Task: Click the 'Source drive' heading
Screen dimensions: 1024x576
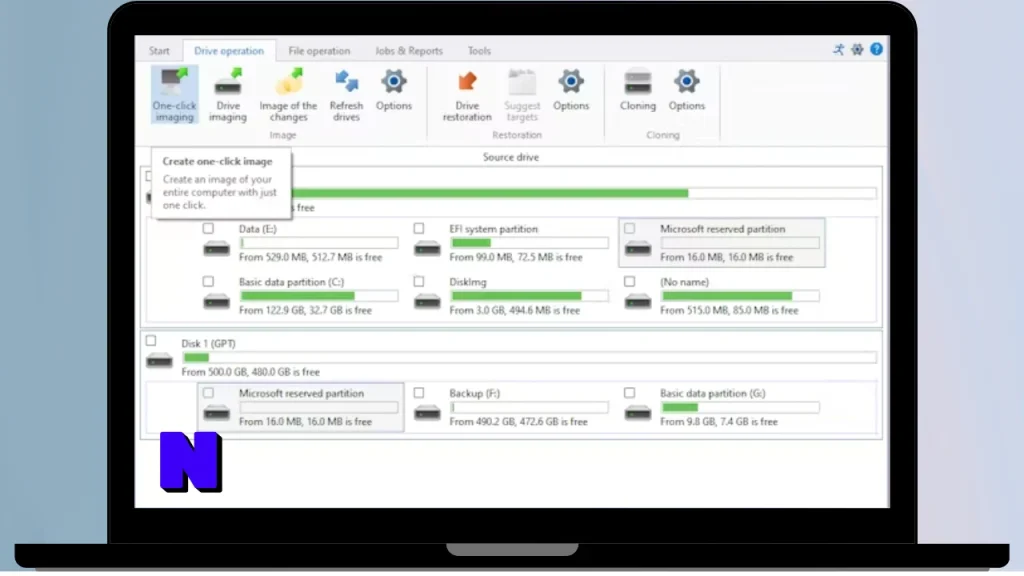Action: [x=511, y=157]
